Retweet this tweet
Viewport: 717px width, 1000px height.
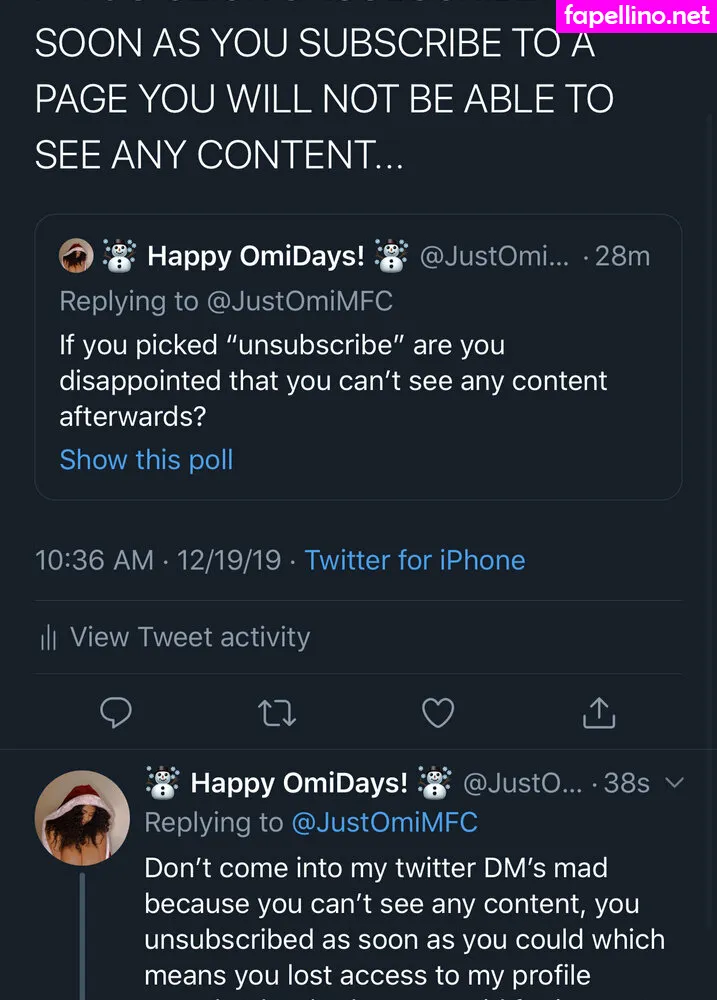pos(277,712)
